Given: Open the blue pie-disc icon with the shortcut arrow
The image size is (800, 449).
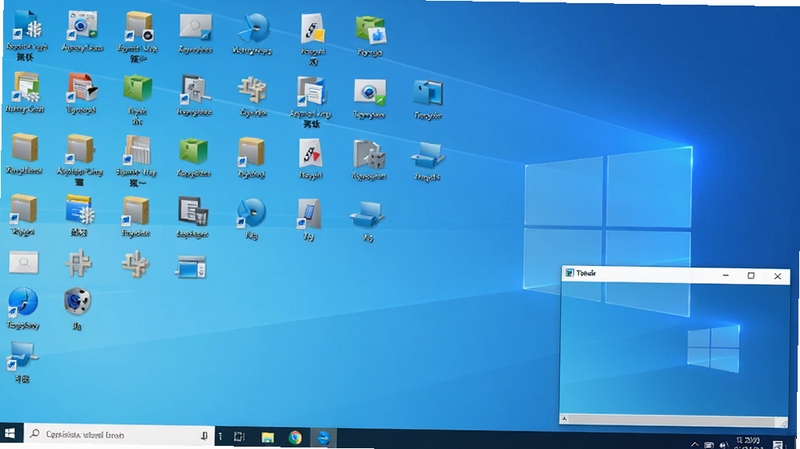Looking at the screenshot, I should [x=251, y=213].
